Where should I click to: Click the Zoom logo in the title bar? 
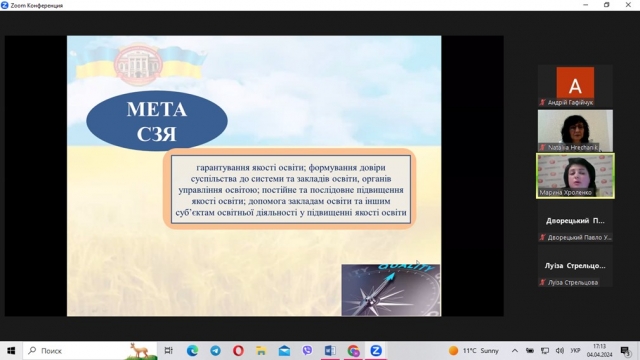point(5,5)
